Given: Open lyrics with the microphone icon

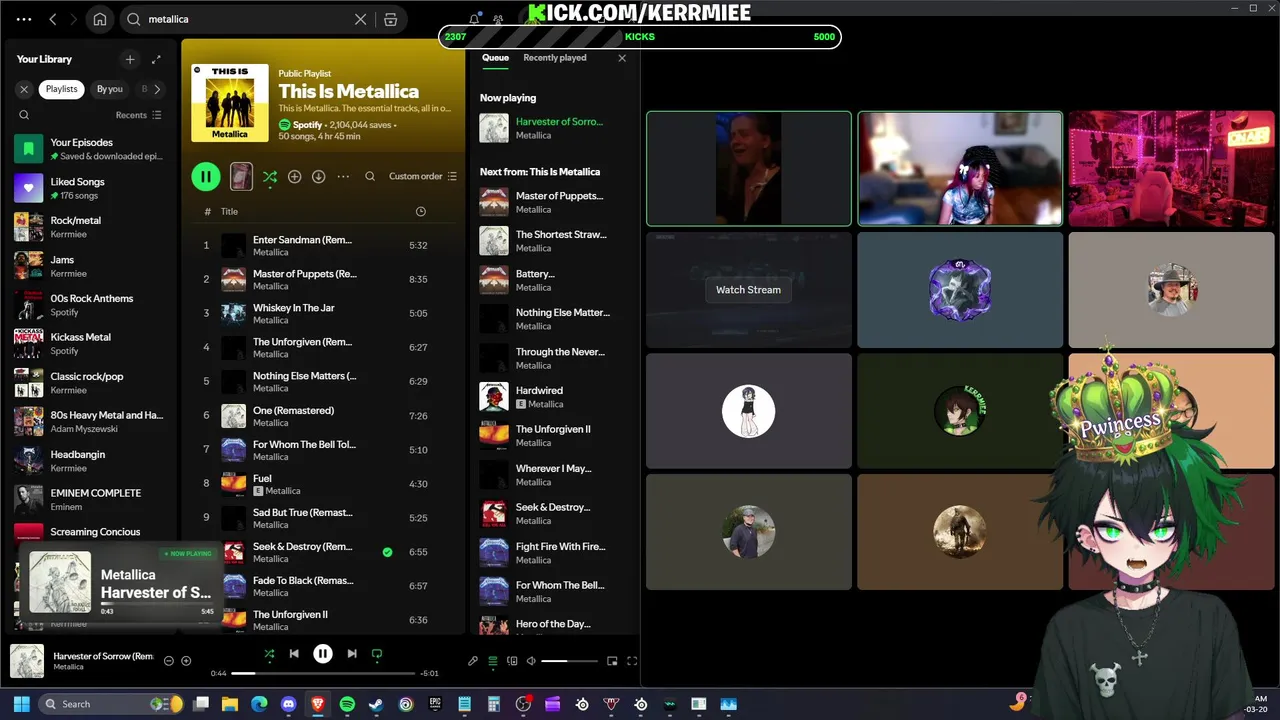Looking at the screenshot, I should (x=473, y=661).
